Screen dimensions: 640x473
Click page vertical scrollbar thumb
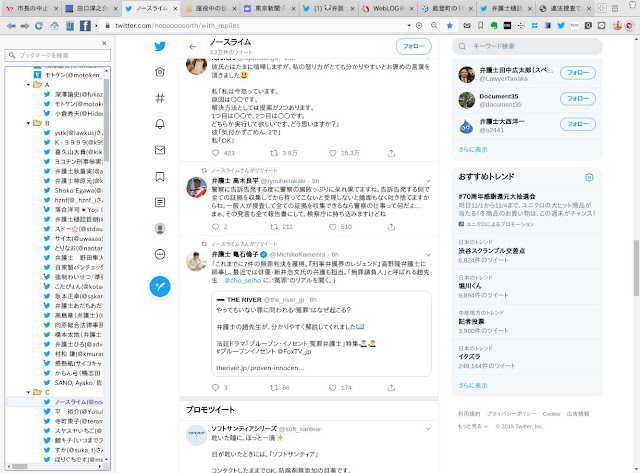click(636, 268)
